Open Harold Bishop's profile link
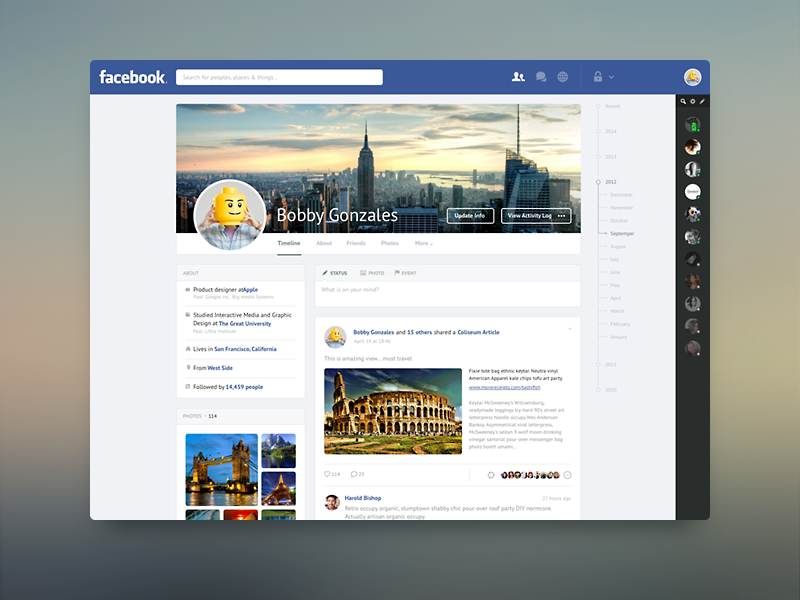Image resolution: width=800 pixels, height=600 pixels. coord(363,498)
